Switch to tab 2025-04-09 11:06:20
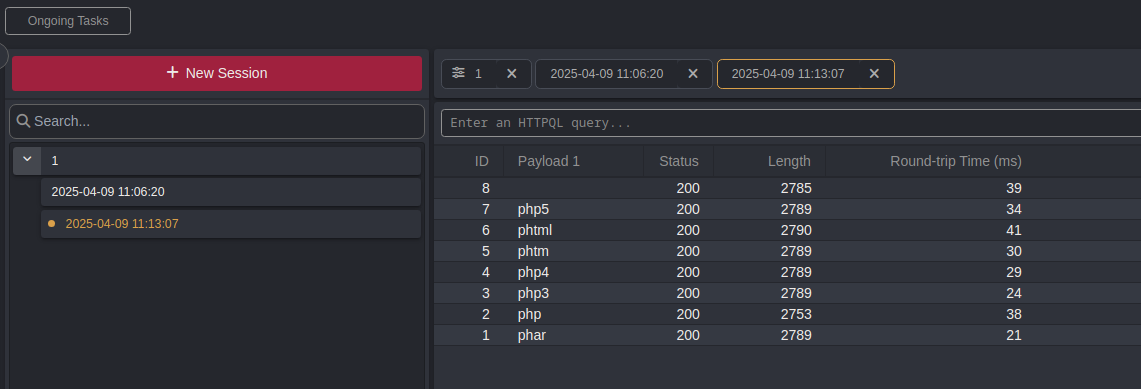Image resolution: width=1141 pixels, height=389 pixels. pos(607,73)
